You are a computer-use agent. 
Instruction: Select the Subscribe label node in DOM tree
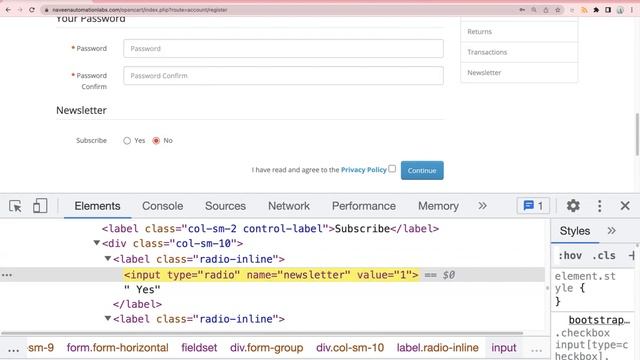click(270, 229)
